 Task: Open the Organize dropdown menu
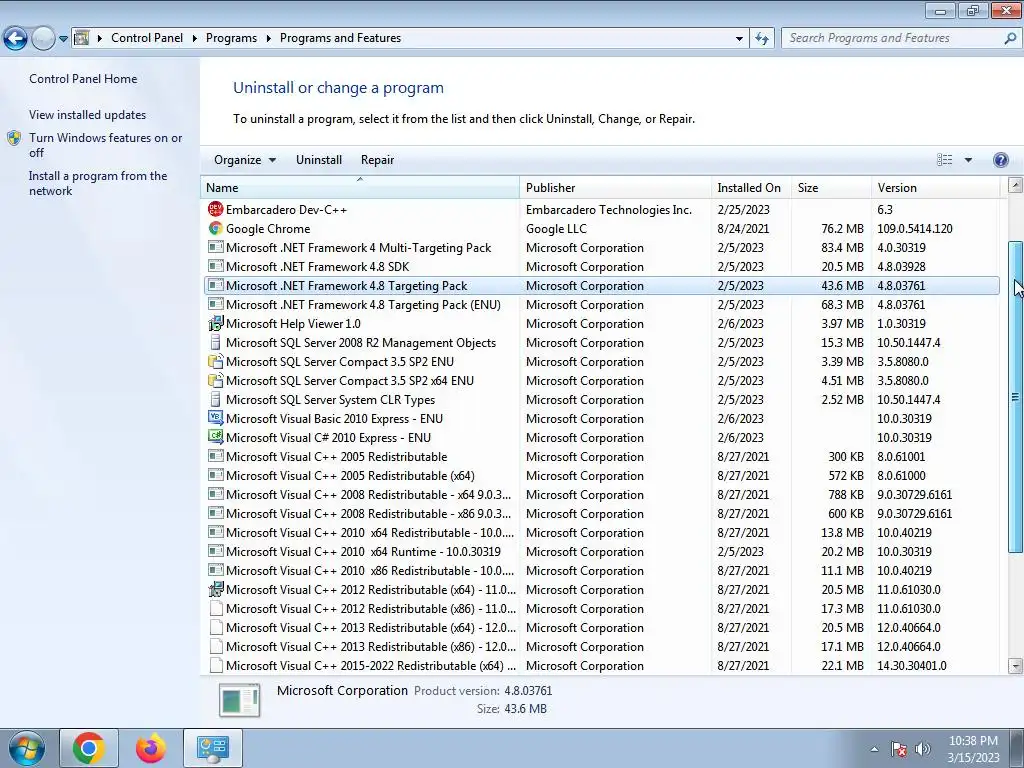(245, 160)
